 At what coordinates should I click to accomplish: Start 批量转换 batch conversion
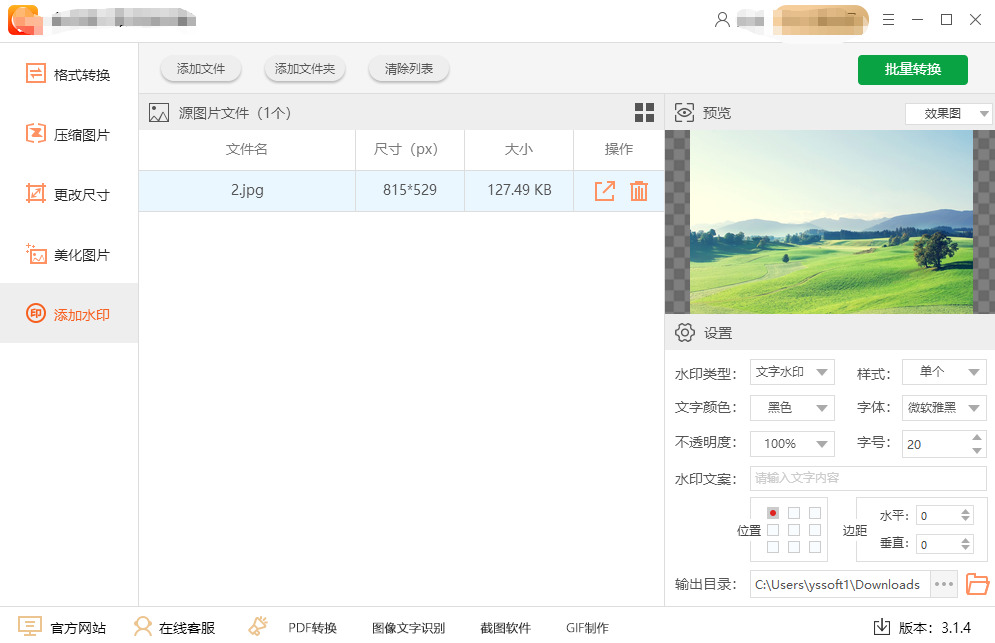point(913,69)
